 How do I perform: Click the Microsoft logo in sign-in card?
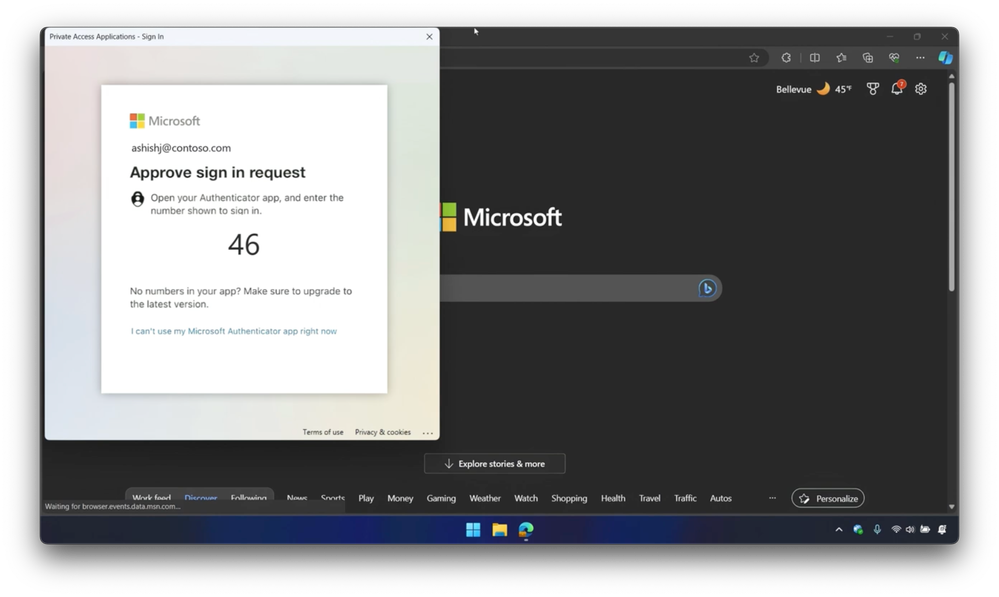164,120
